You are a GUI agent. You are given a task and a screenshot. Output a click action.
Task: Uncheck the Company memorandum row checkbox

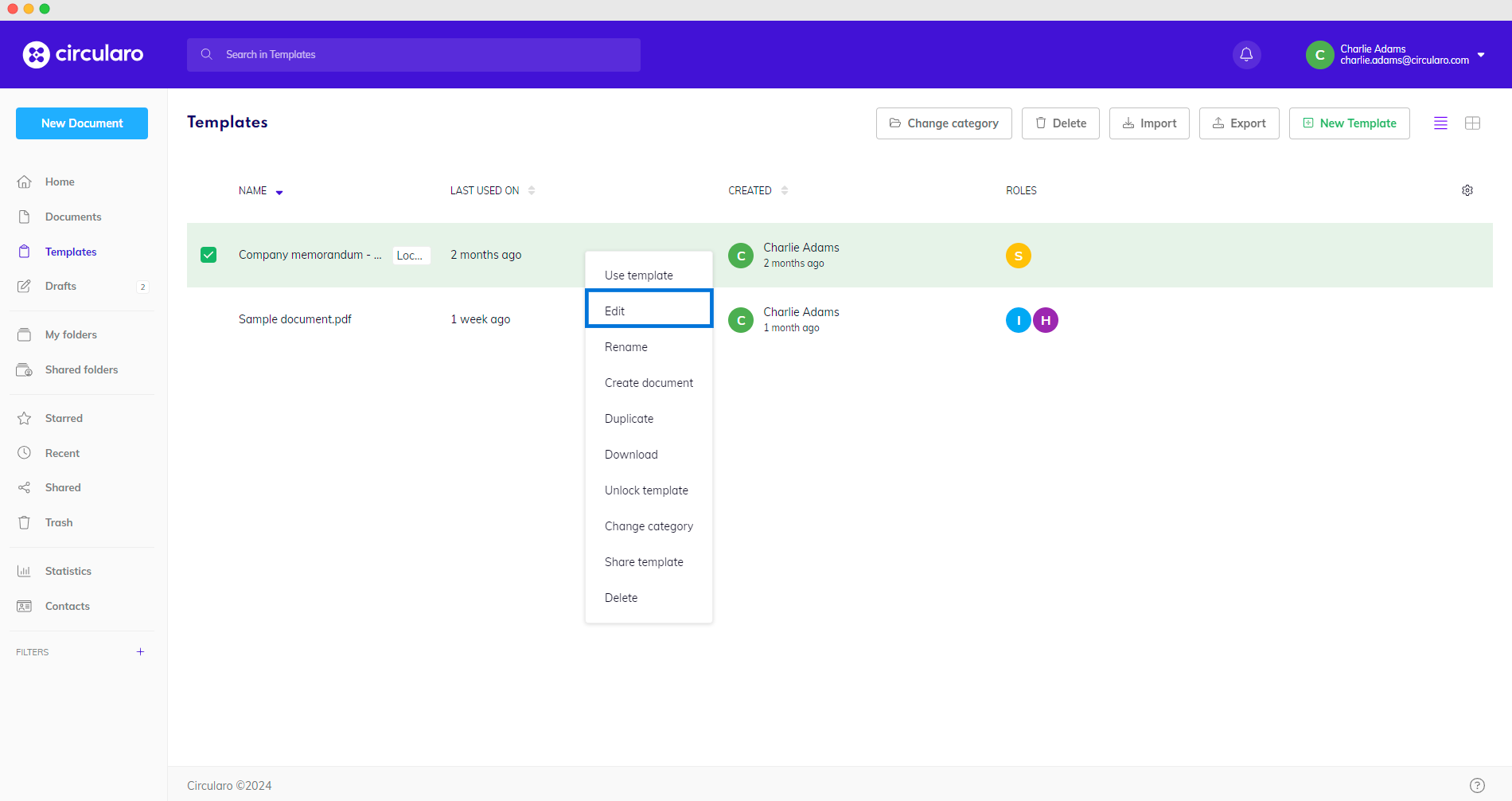(208, 255)
